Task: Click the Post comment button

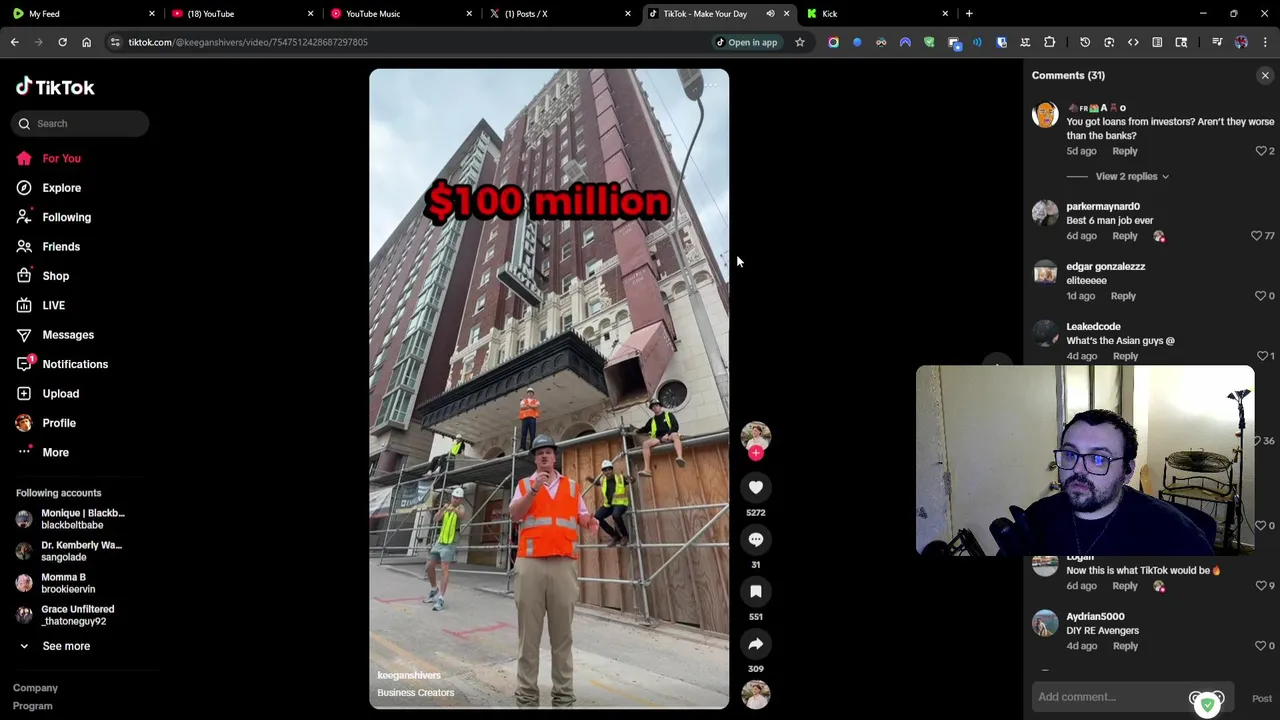Action: [1262, 699]
